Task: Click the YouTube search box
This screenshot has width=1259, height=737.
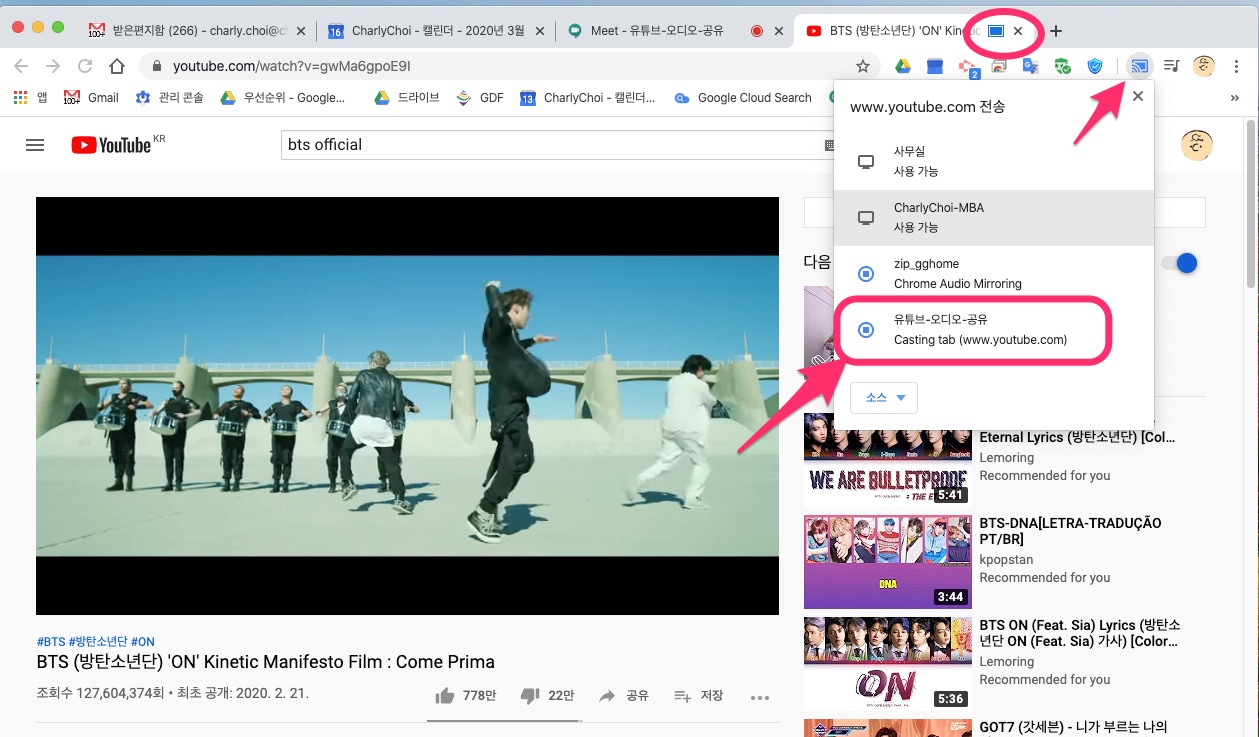Action: 555,145
